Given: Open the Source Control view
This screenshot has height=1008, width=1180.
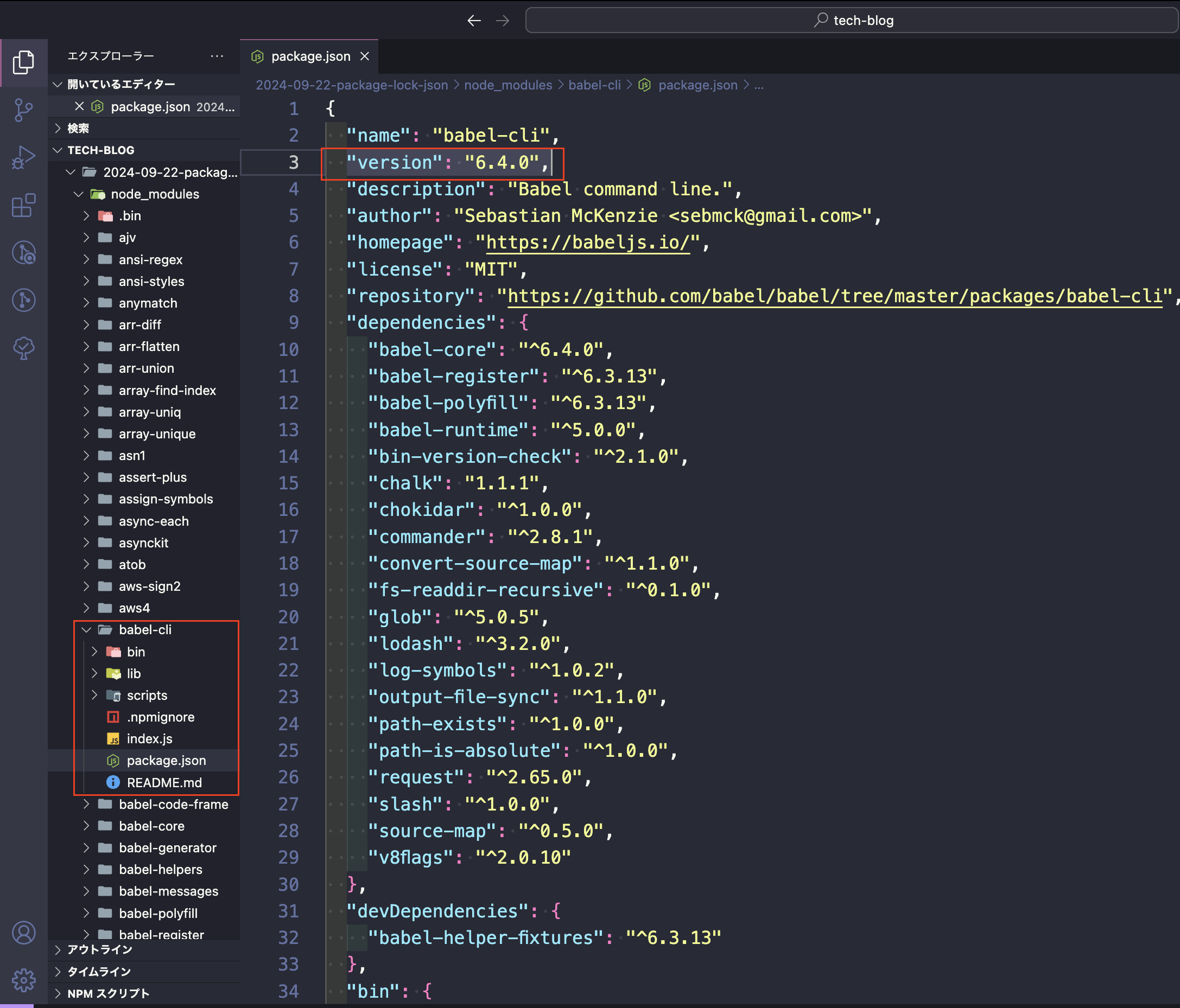Looking at the screenshot, I should 23,110.
